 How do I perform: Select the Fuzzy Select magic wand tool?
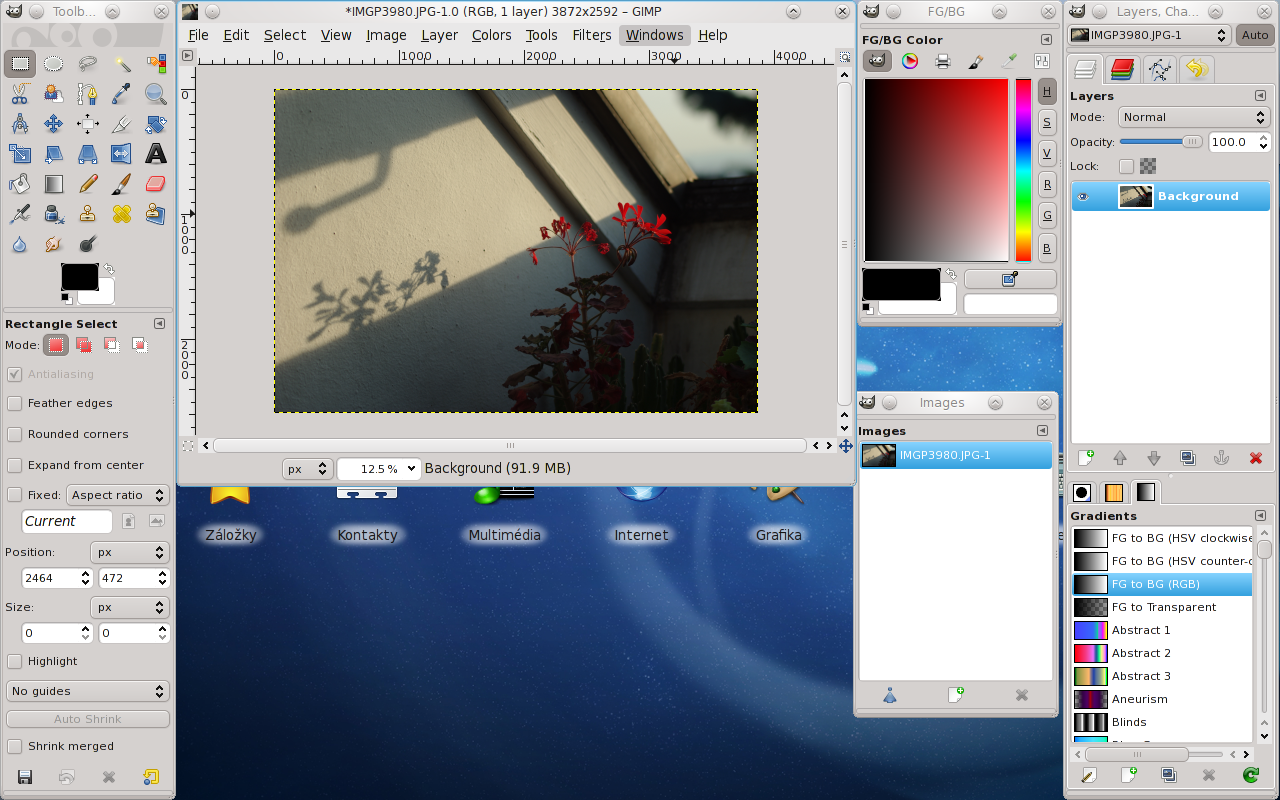coord(122,64)
